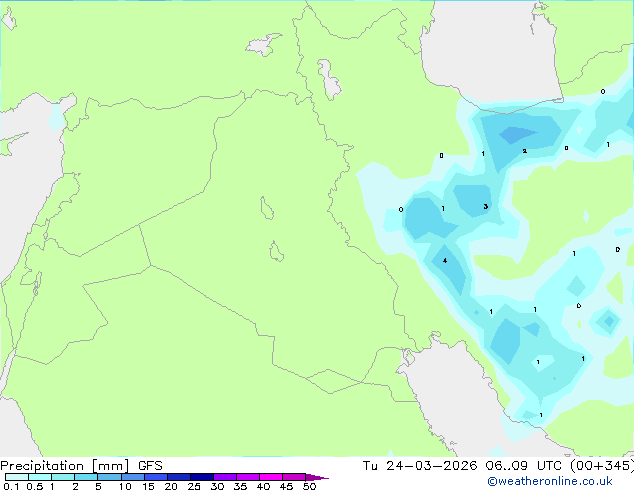Screen dimensions: 634x490
Task: Click legend swatch between 35 and 40
Action: pos(248,477)
